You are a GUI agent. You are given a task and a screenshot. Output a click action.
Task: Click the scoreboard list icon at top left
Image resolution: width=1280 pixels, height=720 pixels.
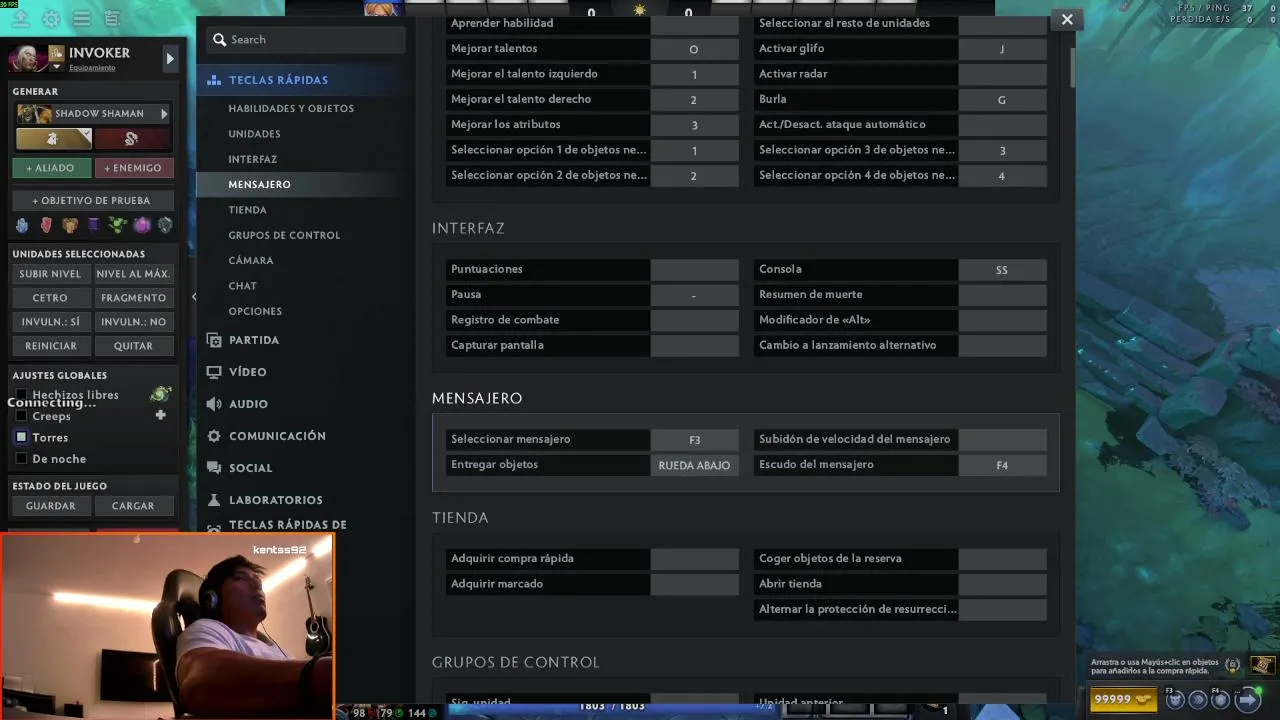tap(112, 19)
